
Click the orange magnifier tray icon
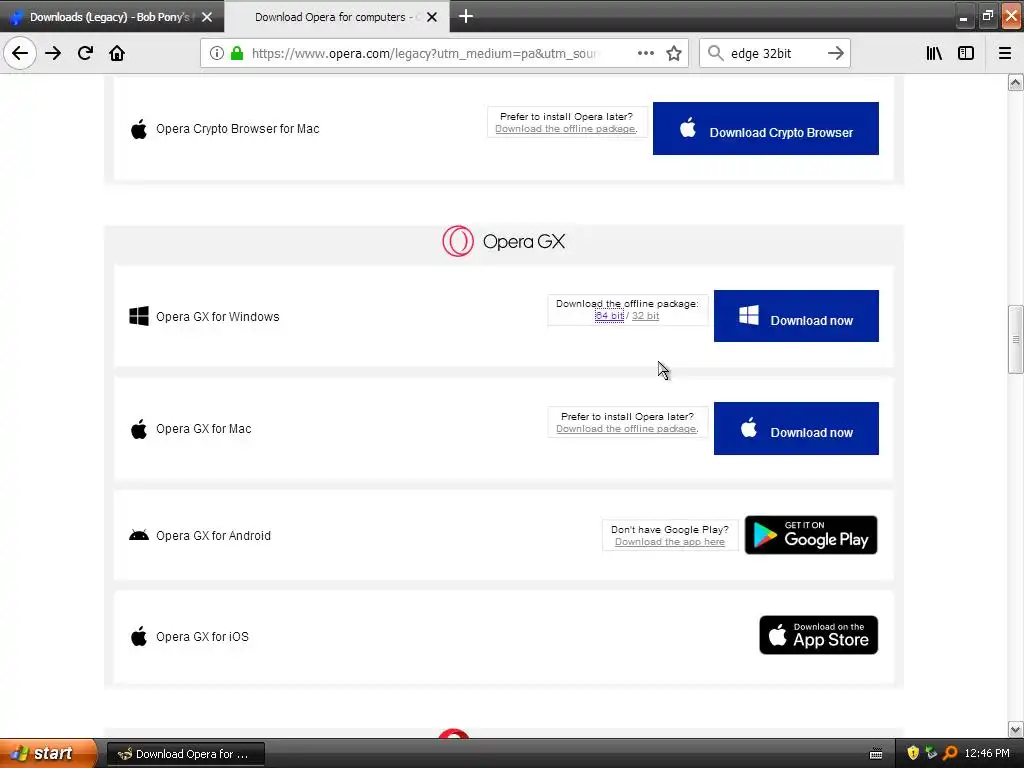click(950, 754)
